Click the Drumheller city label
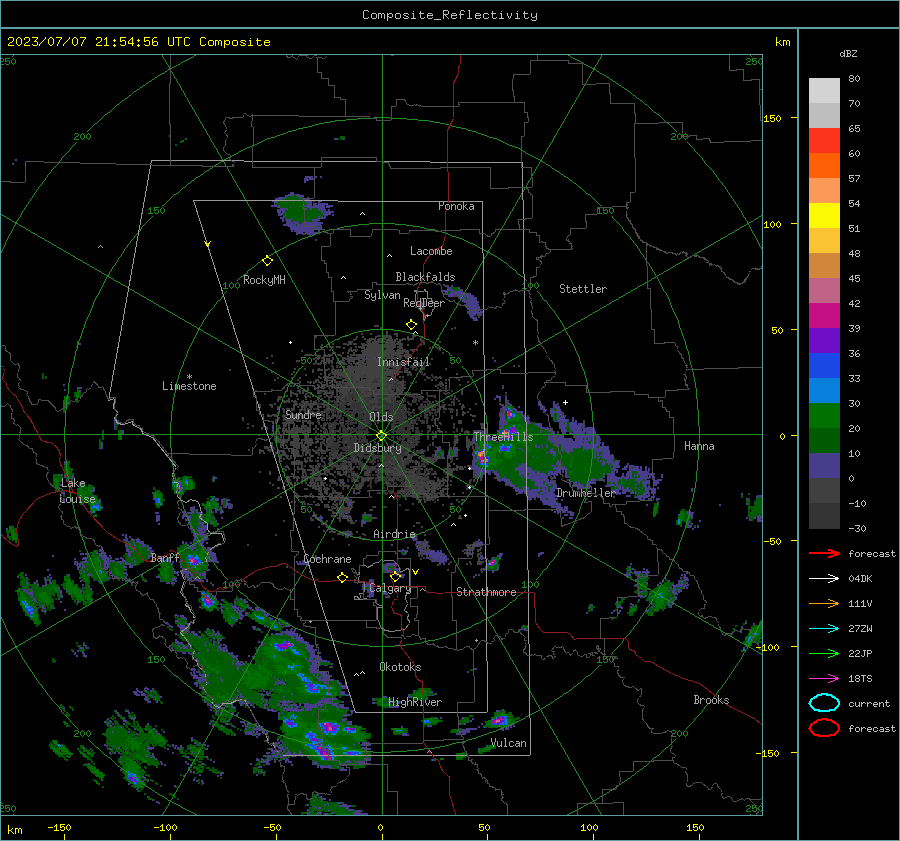This screenshot has height=841, width=900. (585, 493)
